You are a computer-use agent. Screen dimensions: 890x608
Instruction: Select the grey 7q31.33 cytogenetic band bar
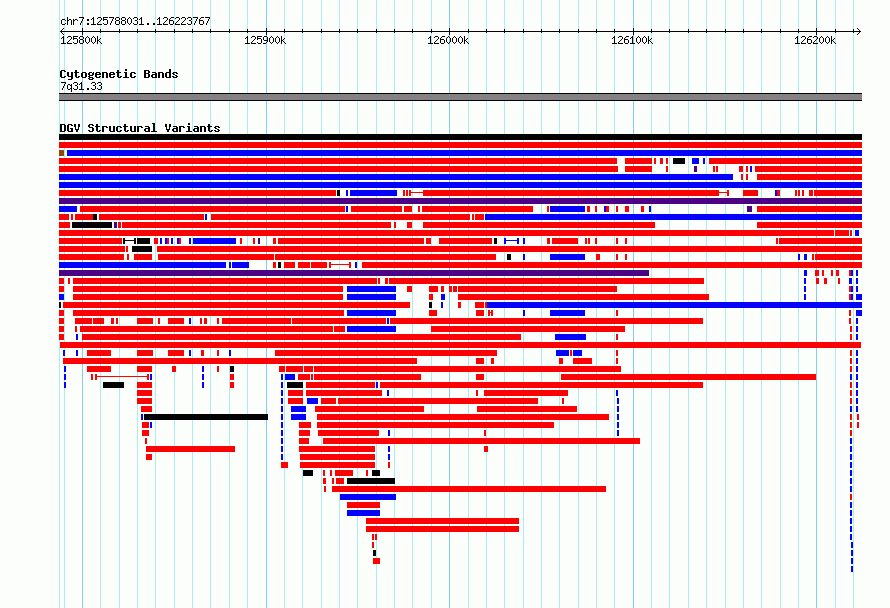[460, 97]
